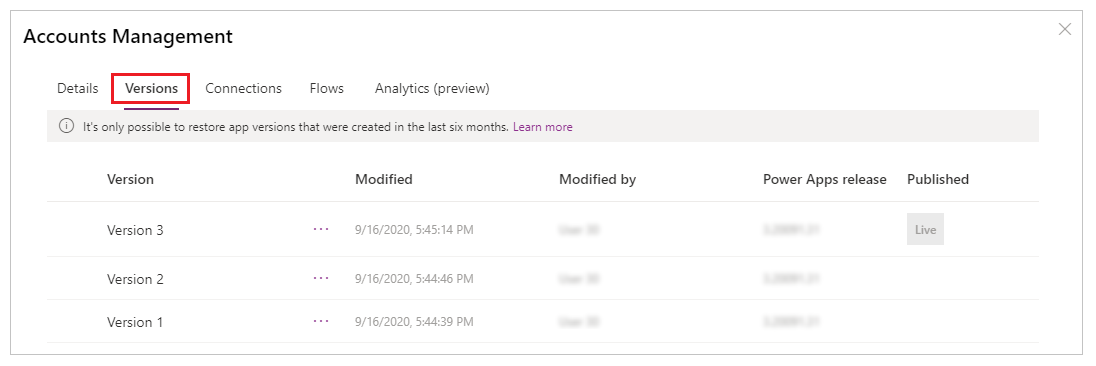
Task: Click the info icon in the restore notice
Action: pyautogui.click(x=66, y=126)
